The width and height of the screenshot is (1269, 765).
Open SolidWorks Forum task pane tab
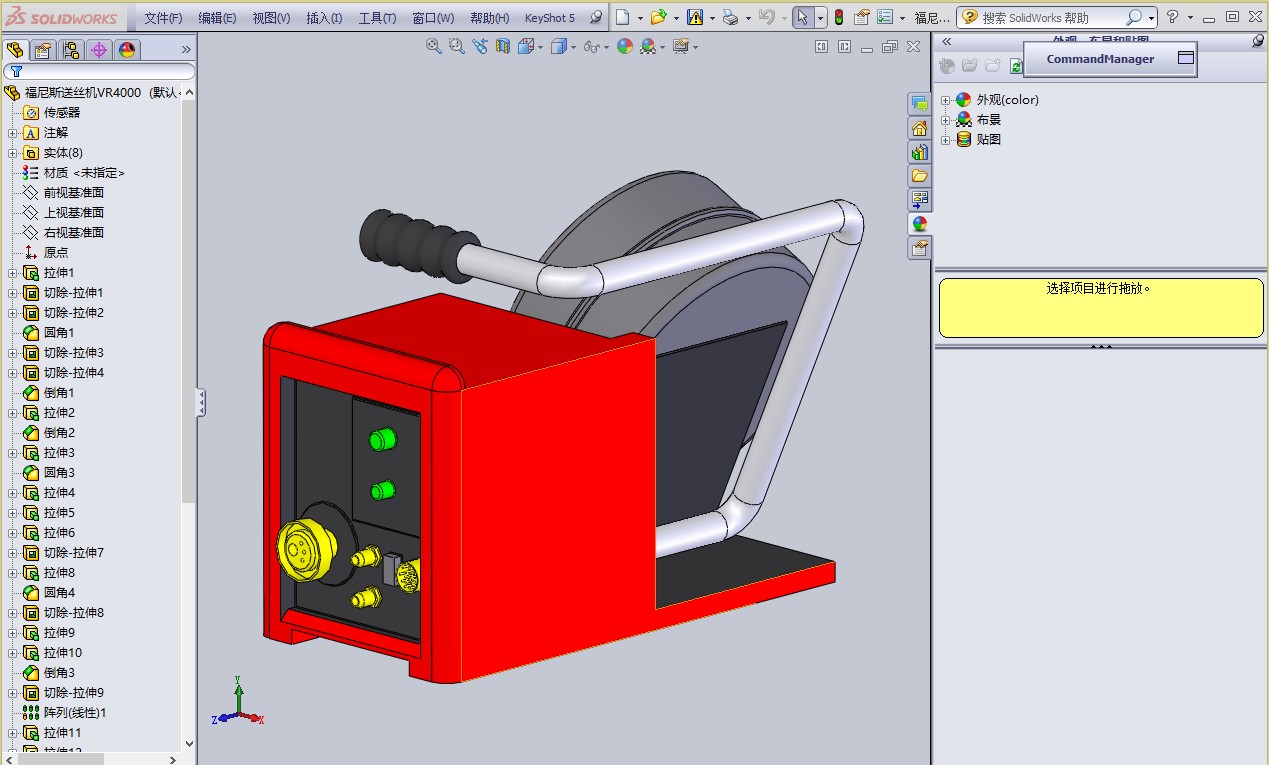[x=919, y=104]
